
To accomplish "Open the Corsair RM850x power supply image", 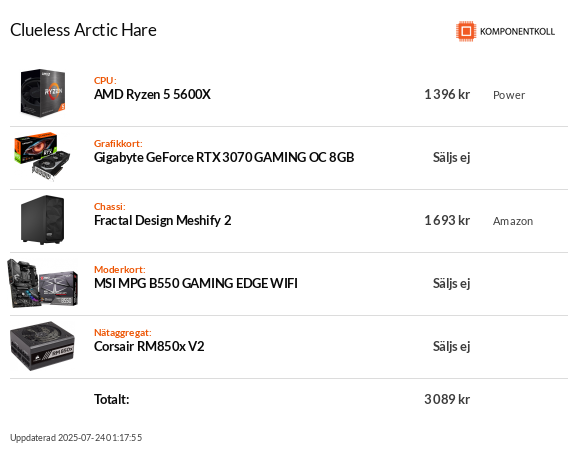I will (x=42, y=346).
